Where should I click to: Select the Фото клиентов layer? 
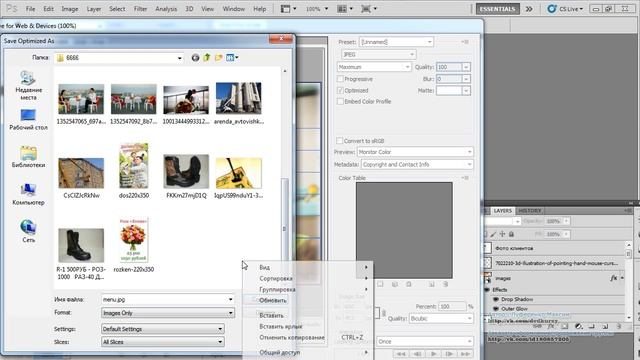[555, 248]
